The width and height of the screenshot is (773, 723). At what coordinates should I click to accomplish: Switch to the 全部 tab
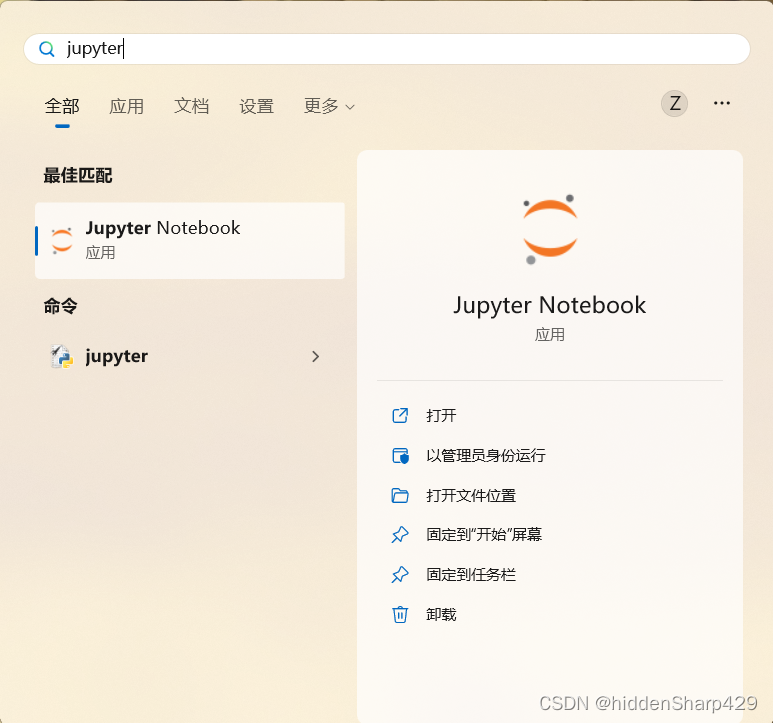62,106
